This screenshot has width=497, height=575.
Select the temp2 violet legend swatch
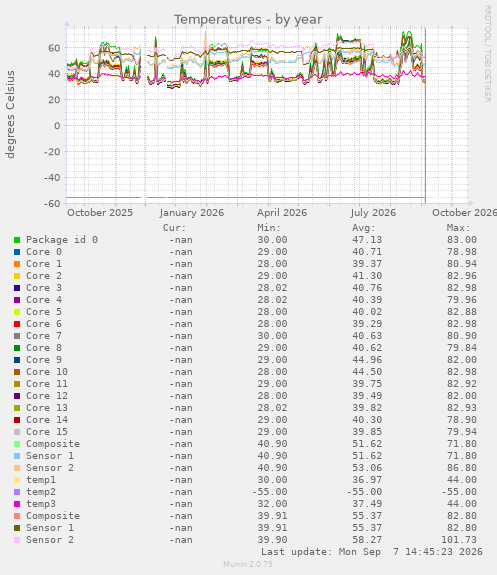[17, 492]
